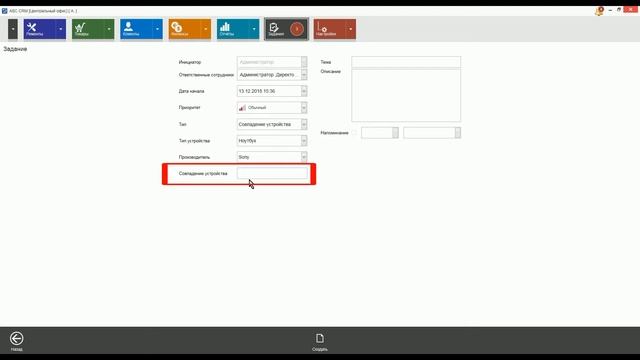
Task: Click the Назад label in the bottom bar
Action: tap(17, 349)
